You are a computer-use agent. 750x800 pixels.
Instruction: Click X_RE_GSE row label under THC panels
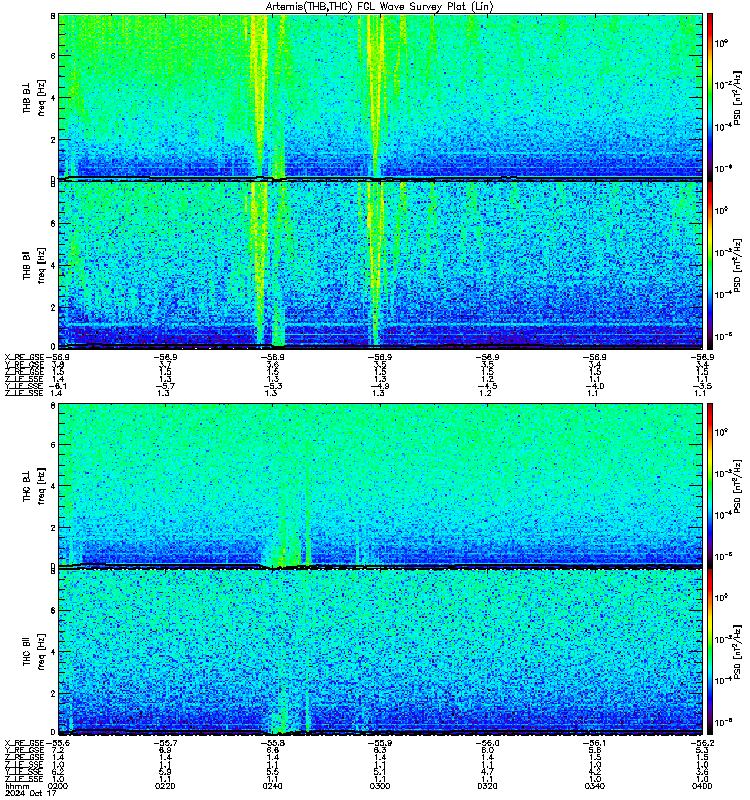pos(24,743)
